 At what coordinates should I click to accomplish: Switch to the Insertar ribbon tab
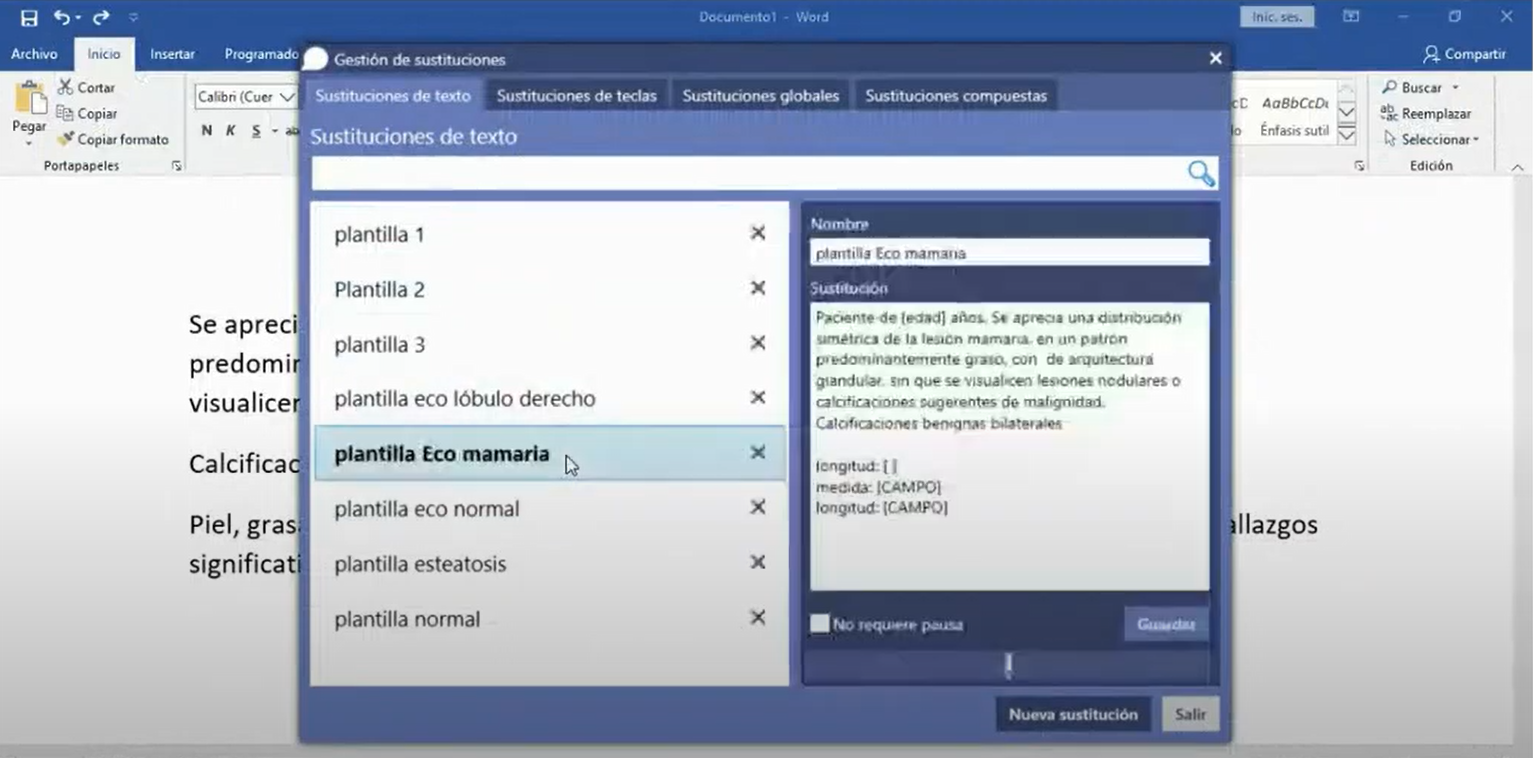tap(172, 54)
